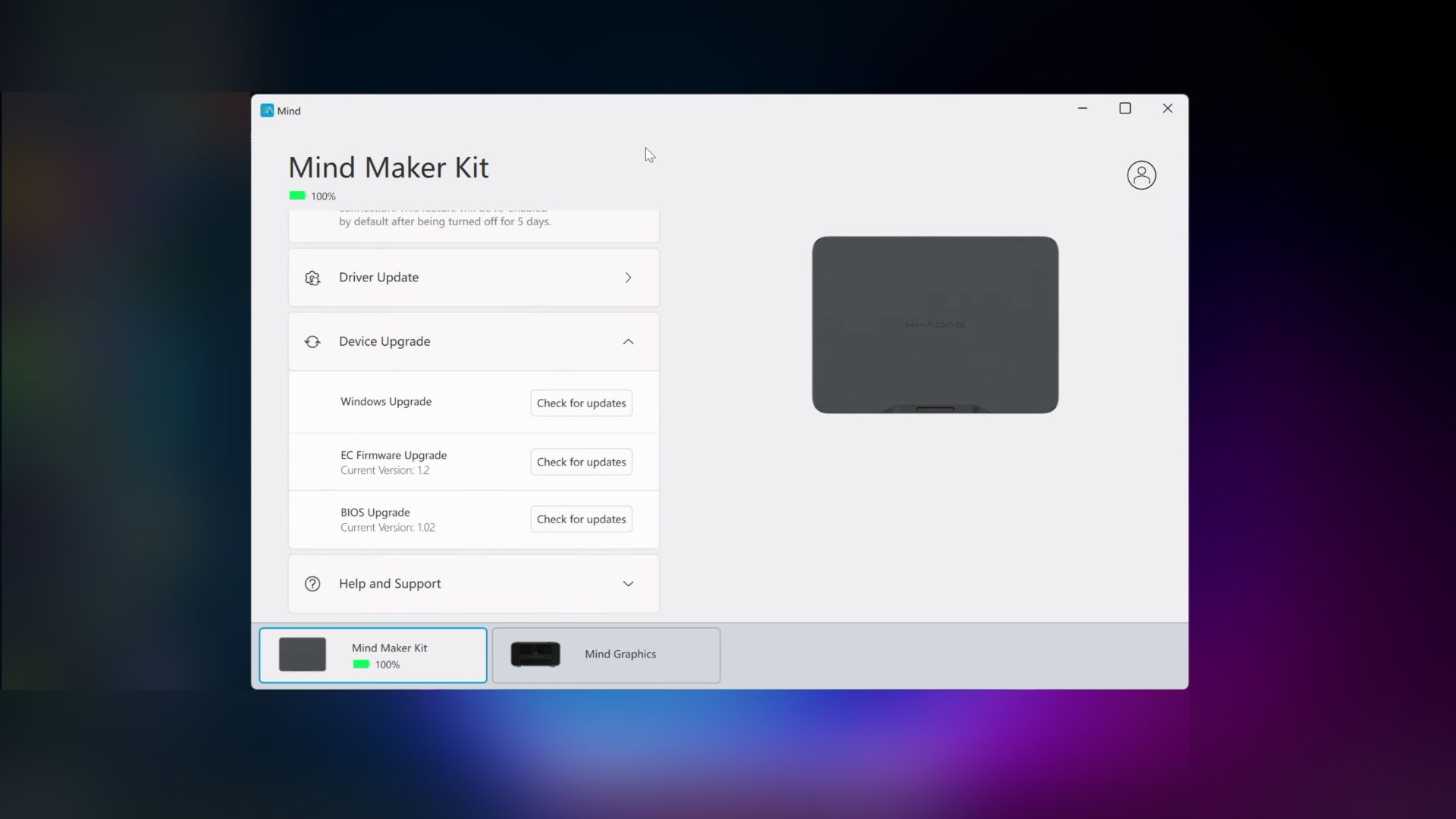The image size is (1456, 819).
Task: Maximize the Mind application window
Action: click(1125, 108)
